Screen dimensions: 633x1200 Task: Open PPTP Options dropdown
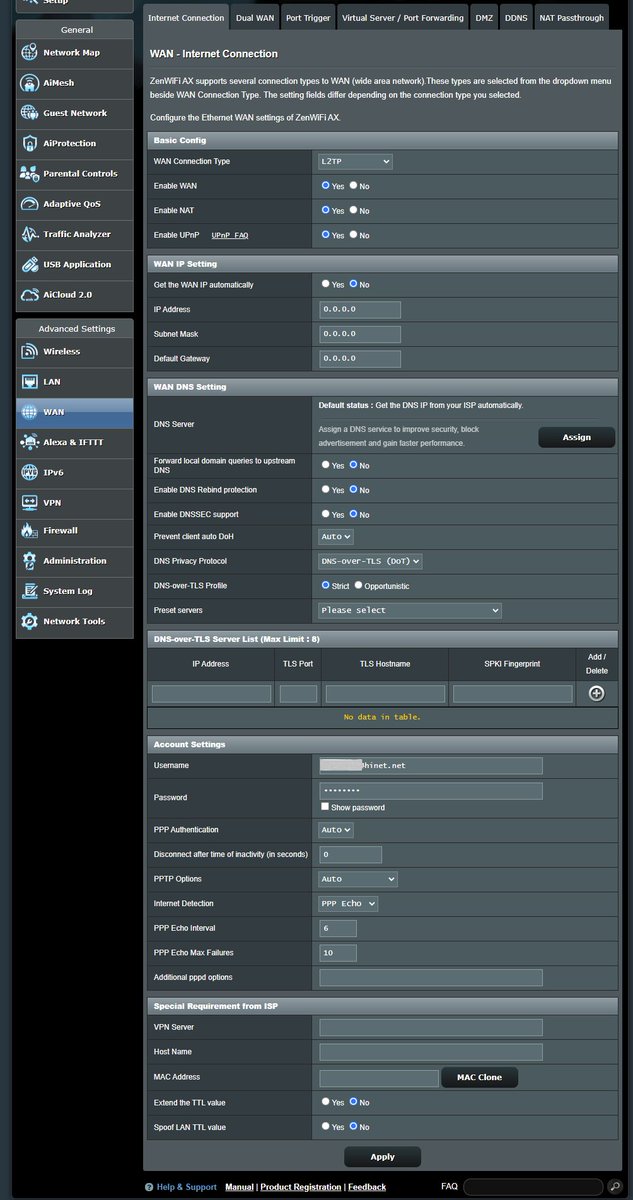click(358, 879)
